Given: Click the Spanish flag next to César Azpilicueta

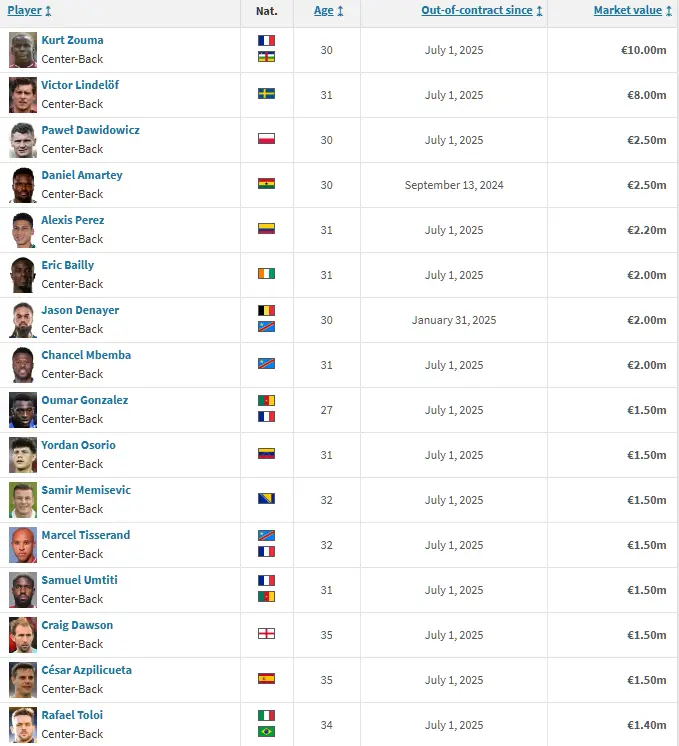Looking at the screenshot, I should coord(266,679).
